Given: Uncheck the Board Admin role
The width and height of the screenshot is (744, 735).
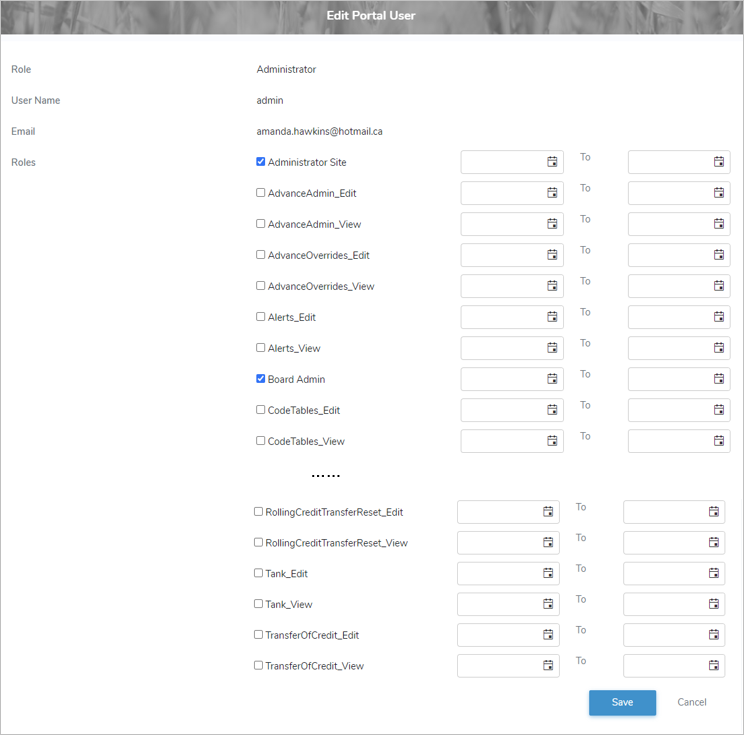Looking at the screenshot, I should tap(261, 379).
